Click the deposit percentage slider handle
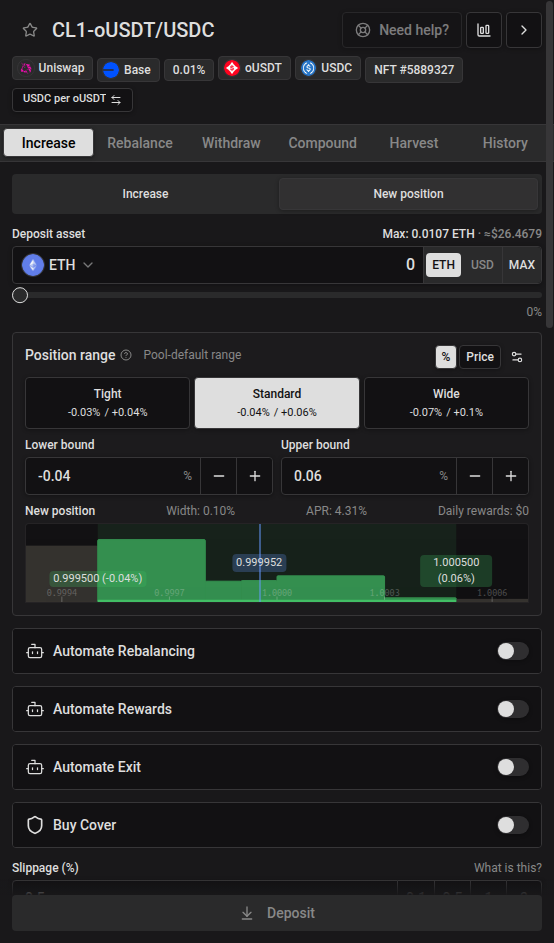 (20, 295)
